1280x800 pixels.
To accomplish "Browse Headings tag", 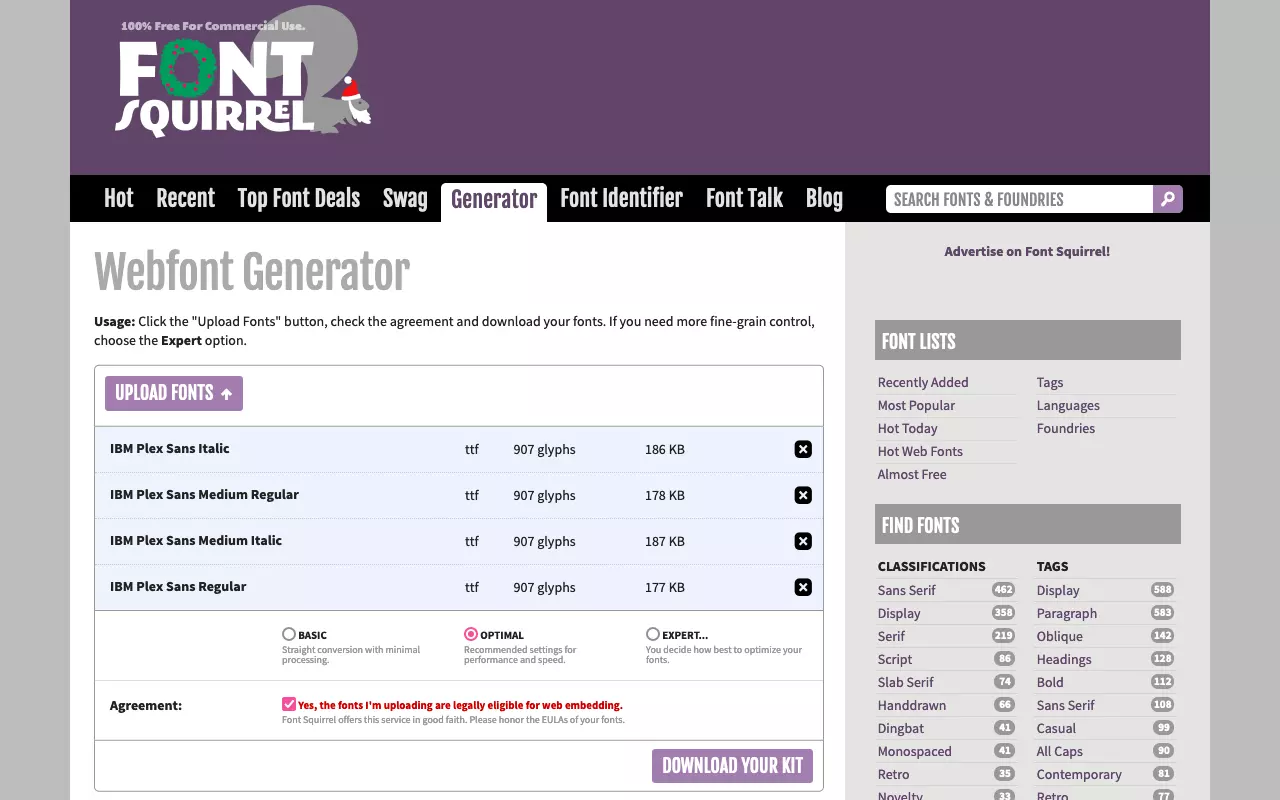I will tap(1064, 659).
